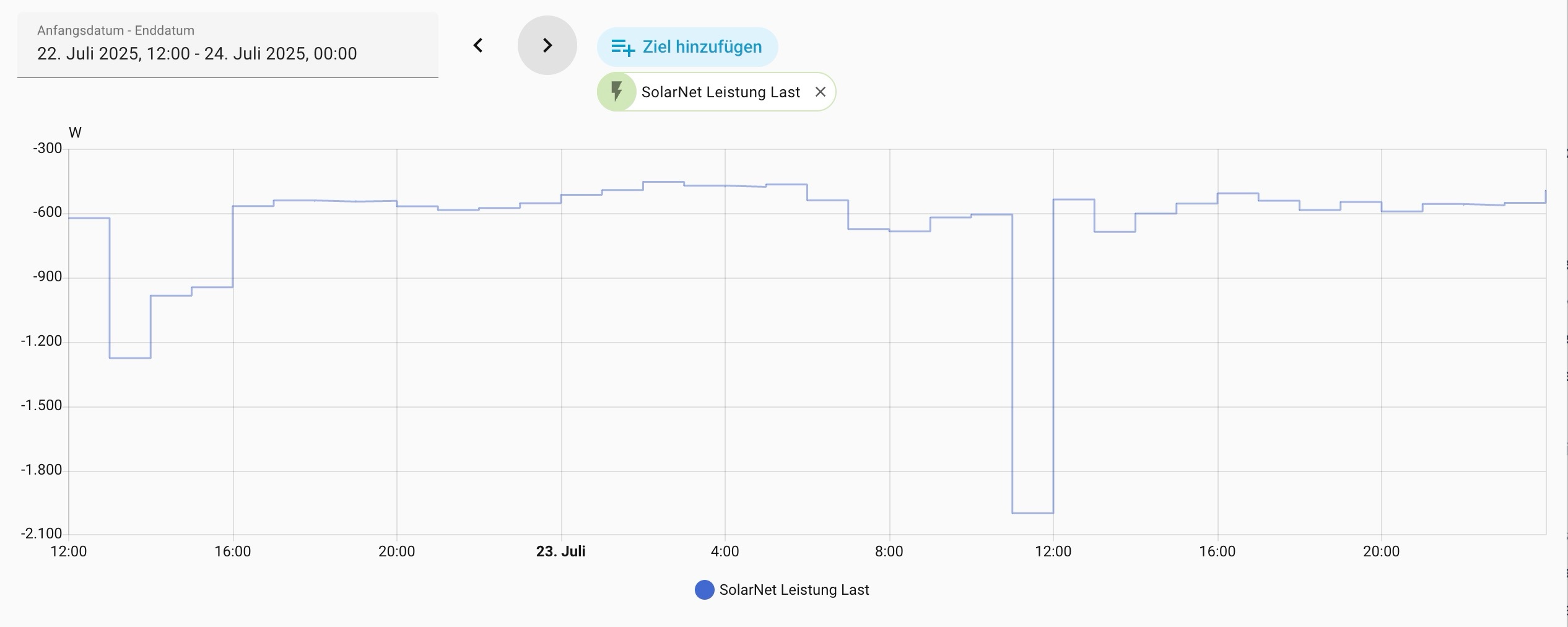Viewport: 1568px width, 627px height.
Task: Click the bold 23. Juli axis label
Action: pyautogui.click(x=560, y=551)
